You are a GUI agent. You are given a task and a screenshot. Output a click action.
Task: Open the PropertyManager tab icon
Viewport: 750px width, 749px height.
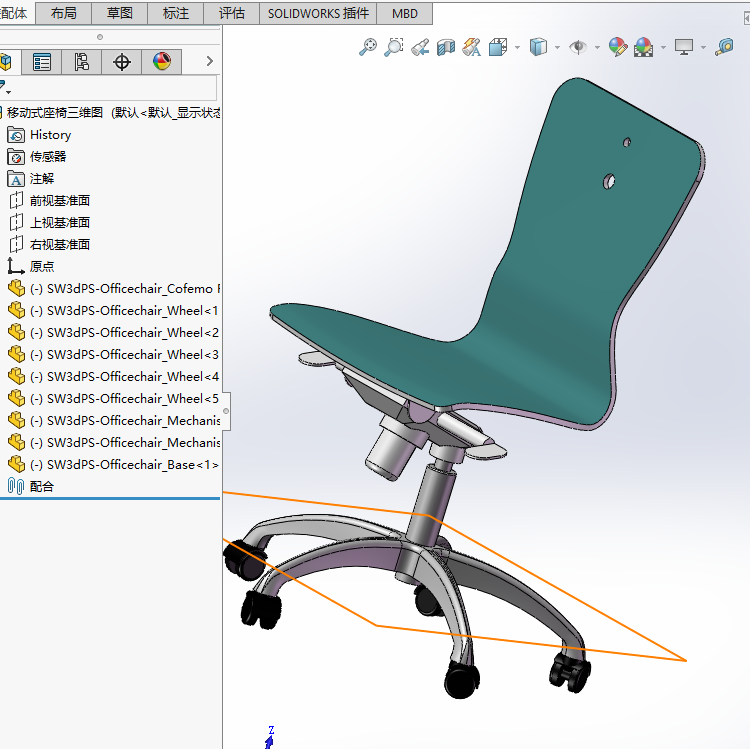42,62
